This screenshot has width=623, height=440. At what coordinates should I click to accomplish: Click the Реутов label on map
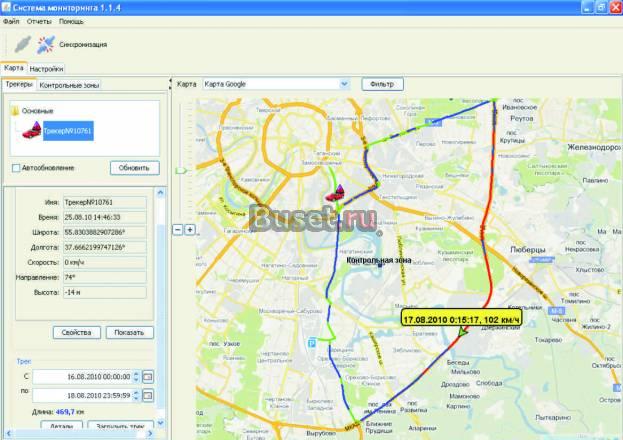(x=521, y=118)
